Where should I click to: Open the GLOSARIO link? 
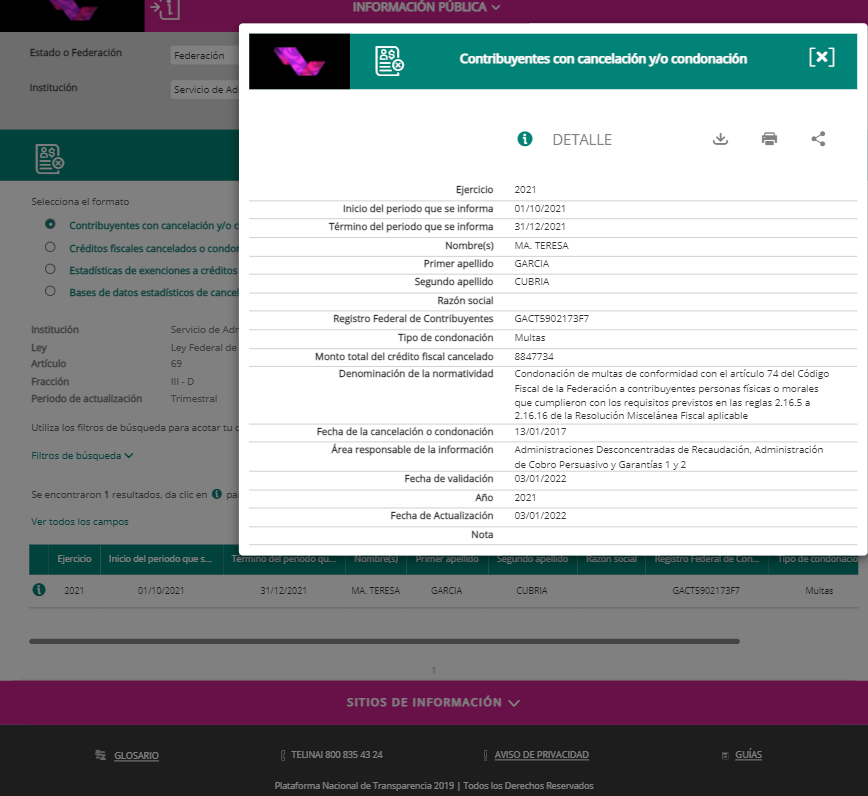tap(136, 755)
